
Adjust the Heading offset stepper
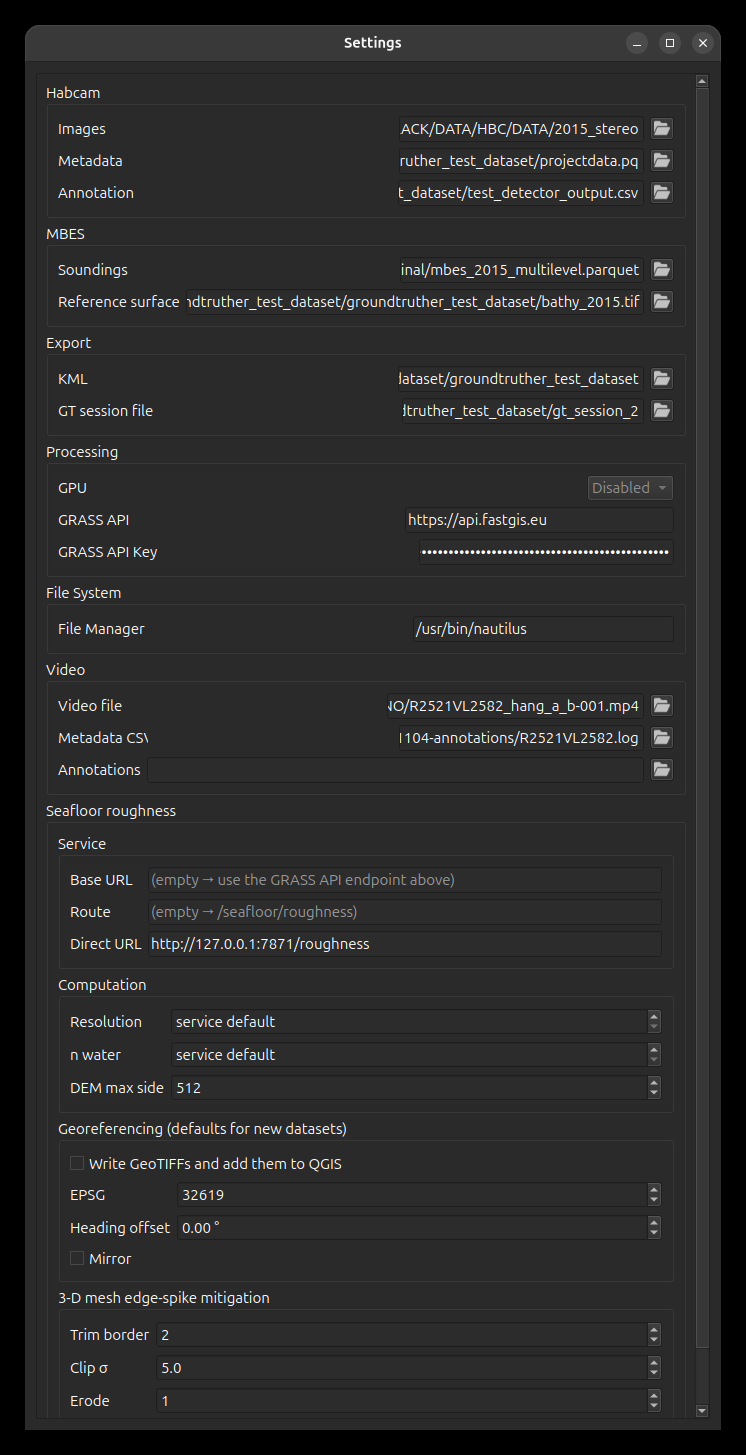[654, 1228]
